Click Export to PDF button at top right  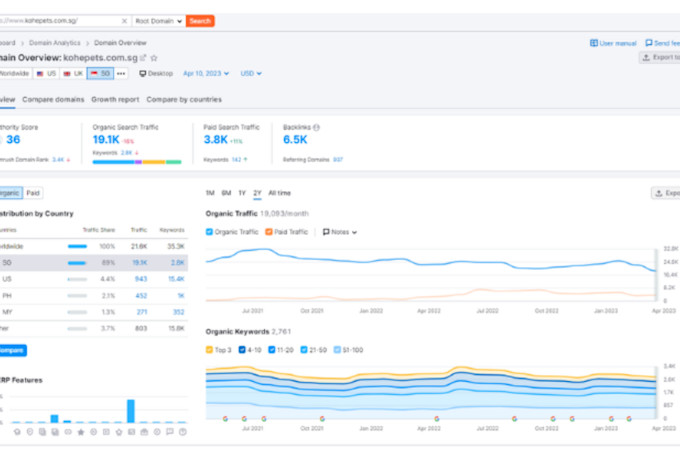660,57
